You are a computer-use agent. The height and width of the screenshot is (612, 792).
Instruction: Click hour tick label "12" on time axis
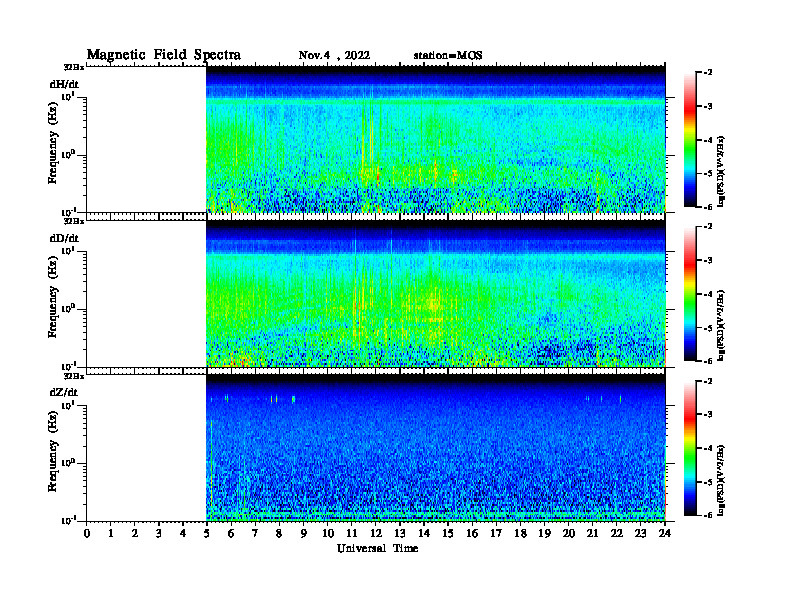point(376,534)
